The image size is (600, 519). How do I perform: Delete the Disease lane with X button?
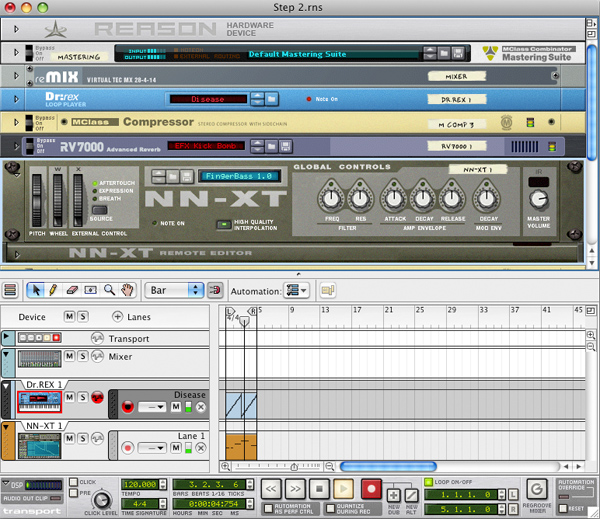(x=201, y=407)
